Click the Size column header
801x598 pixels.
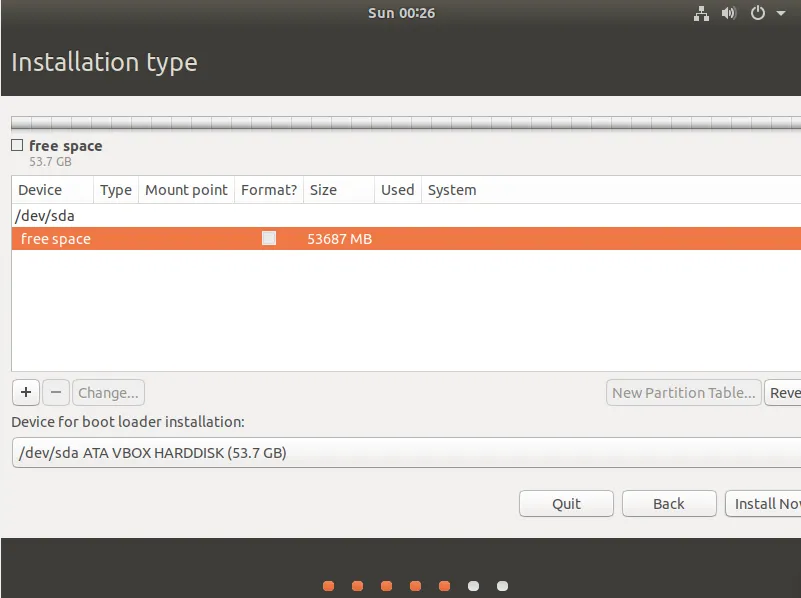pos(323,189)
